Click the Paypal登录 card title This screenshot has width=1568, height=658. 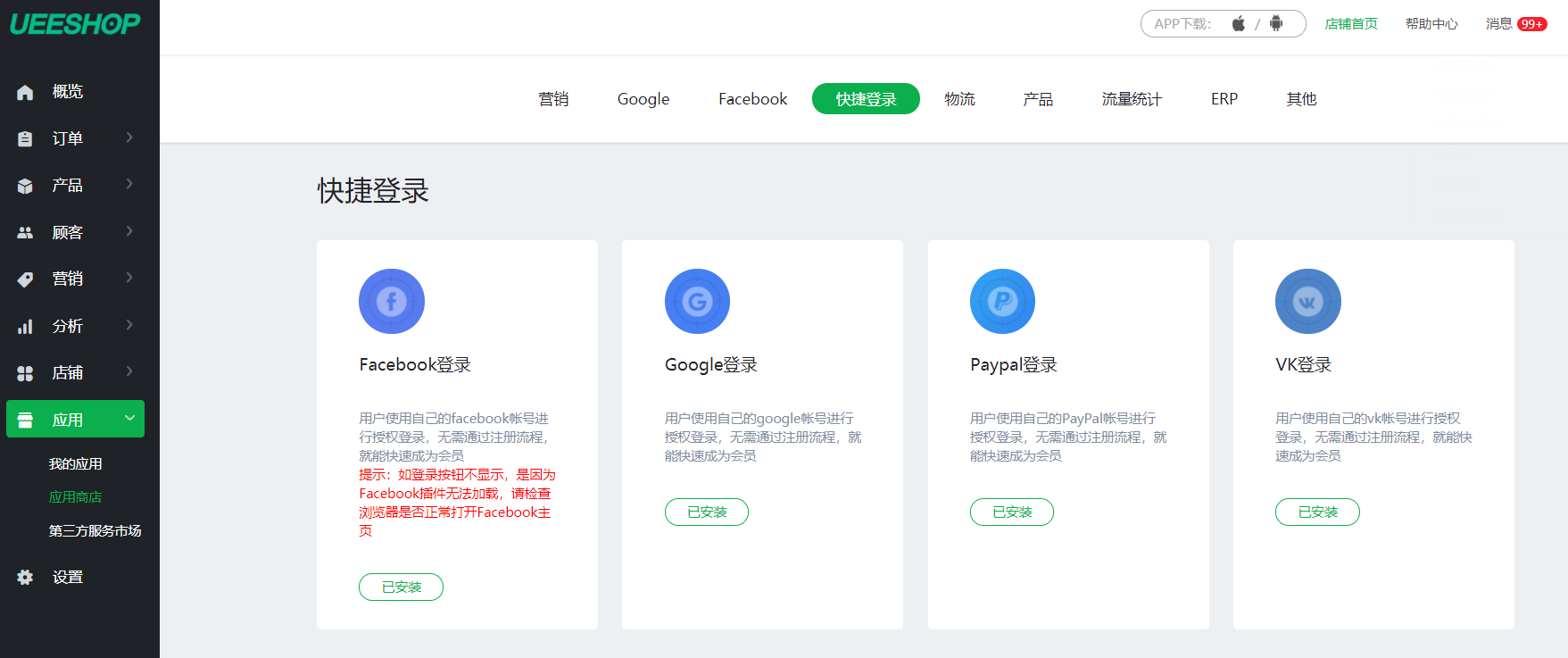pyautogui.click(x=1014, y=365)
